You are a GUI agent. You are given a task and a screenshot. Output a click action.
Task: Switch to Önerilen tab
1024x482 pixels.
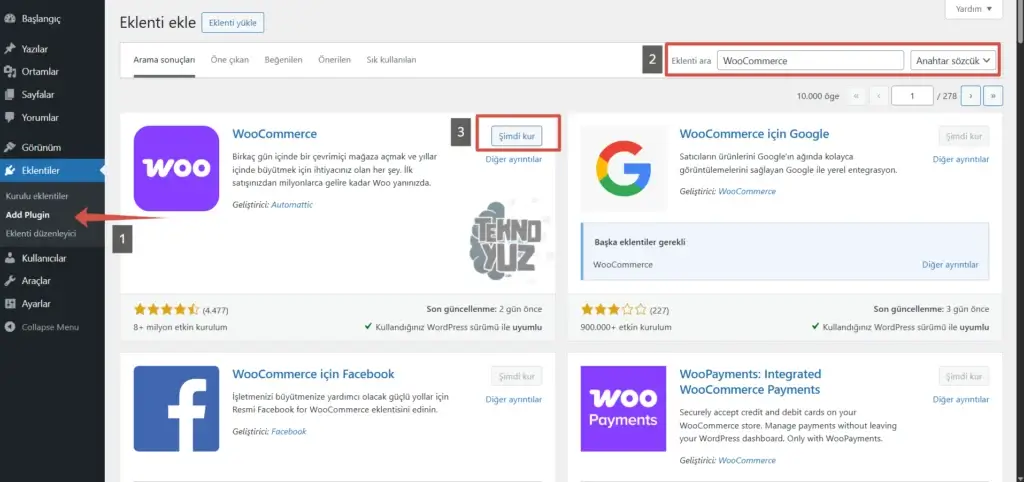point(334,60)
